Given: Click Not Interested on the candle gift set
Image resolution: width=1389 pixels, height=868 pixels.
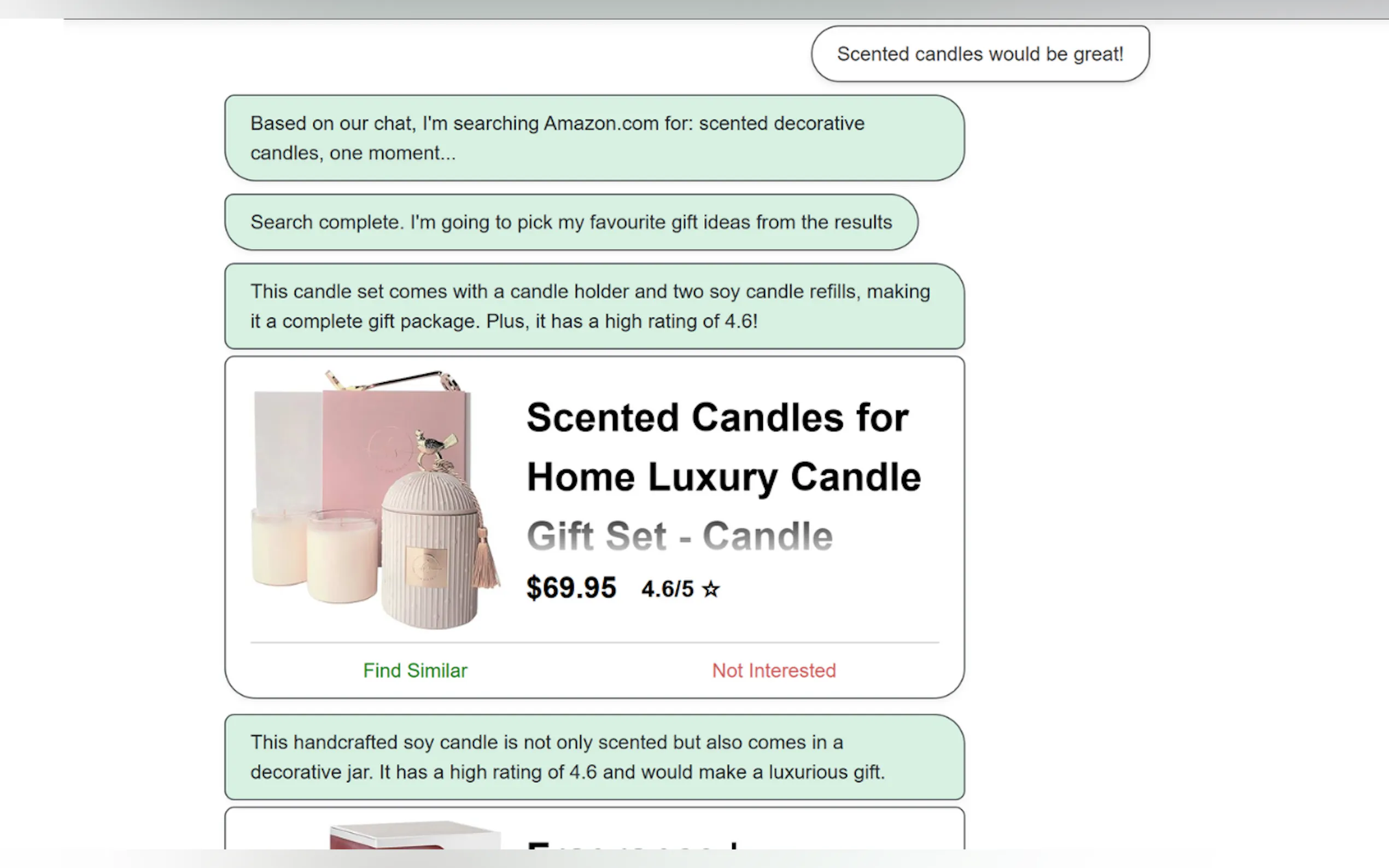Looking at the screenshot, I should pos(773,671).
